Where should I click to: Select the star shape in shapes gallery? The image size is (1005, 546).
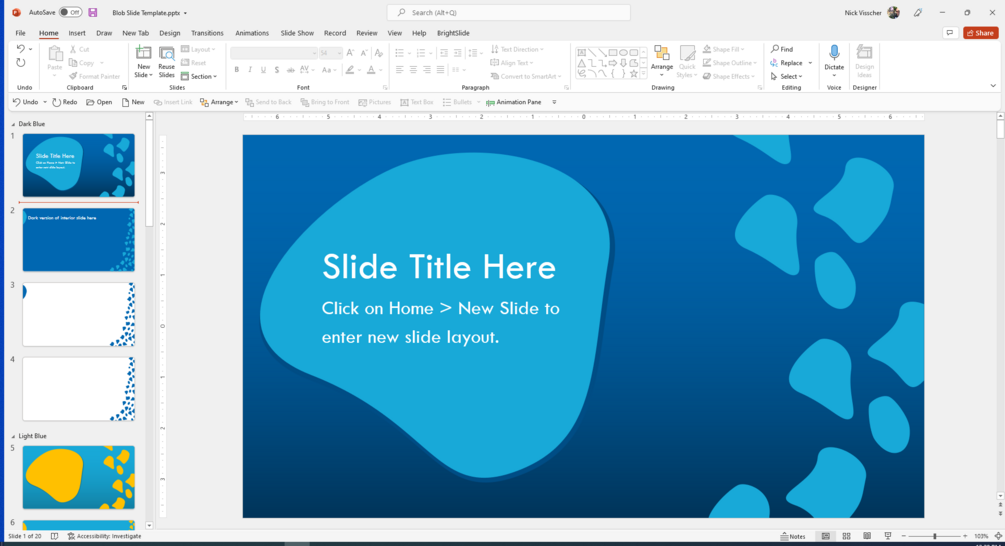633,74
